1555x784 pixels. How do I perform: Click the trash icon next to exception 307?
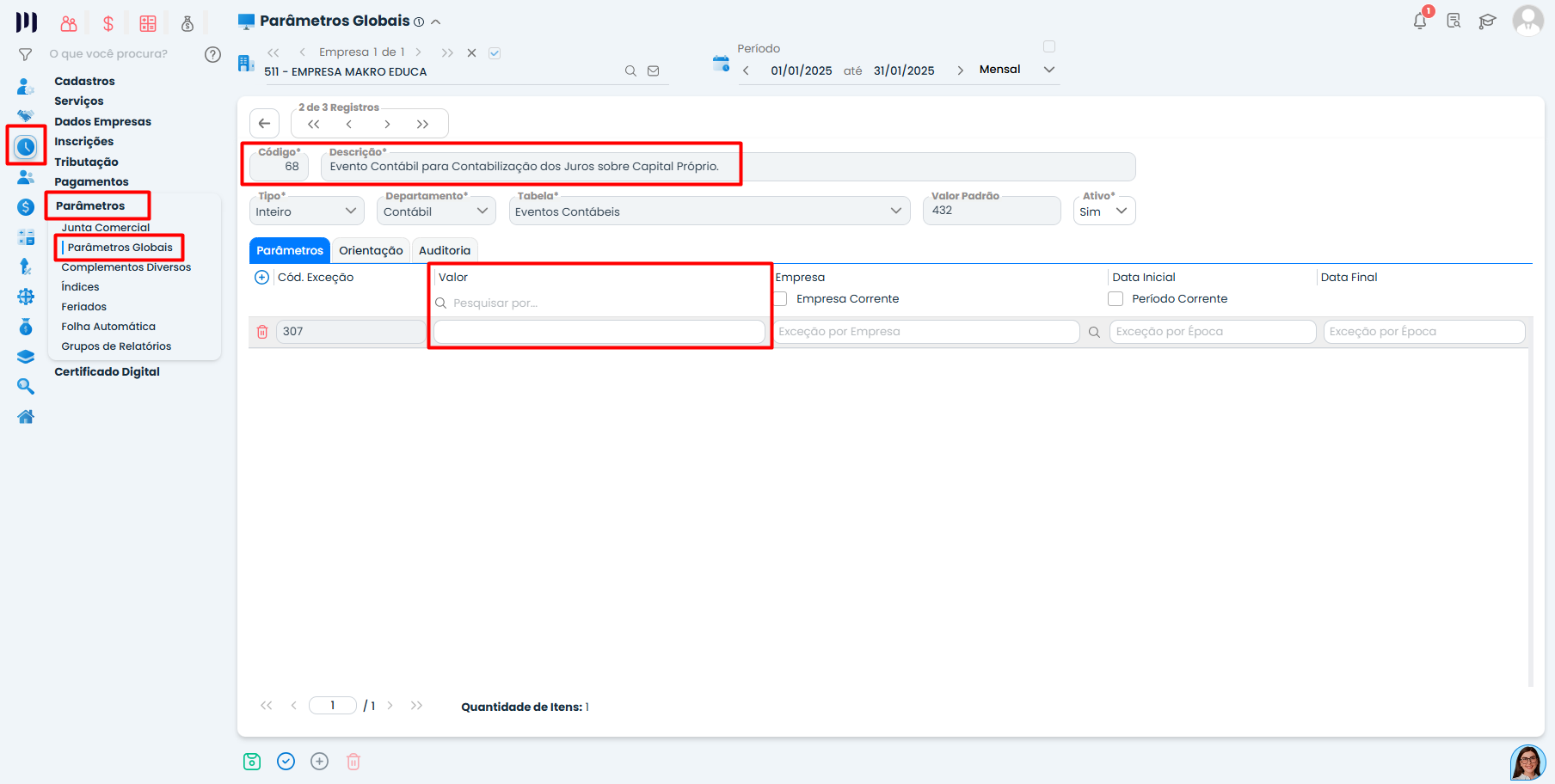click(262, 332)
